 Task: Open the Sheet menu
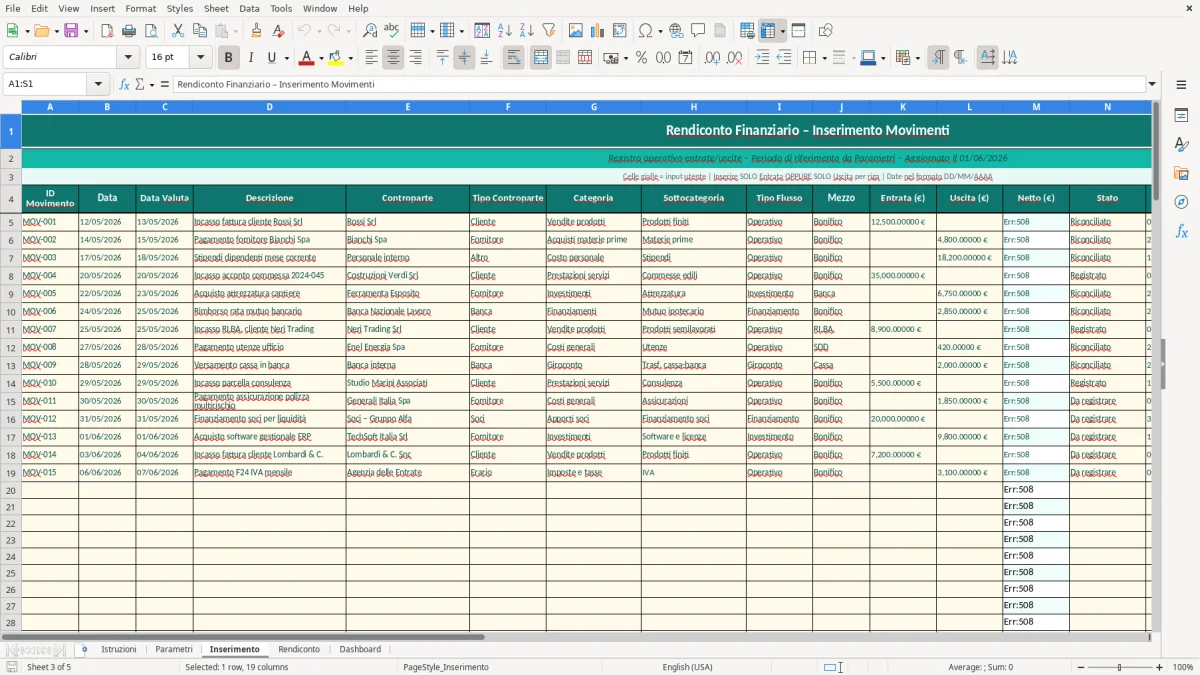click(x=216, y=8)
